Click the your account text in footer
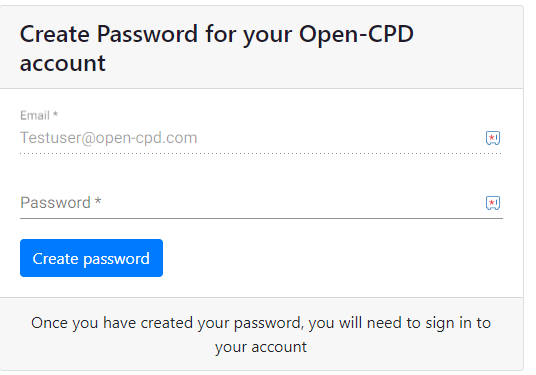 tap(261, 347)
